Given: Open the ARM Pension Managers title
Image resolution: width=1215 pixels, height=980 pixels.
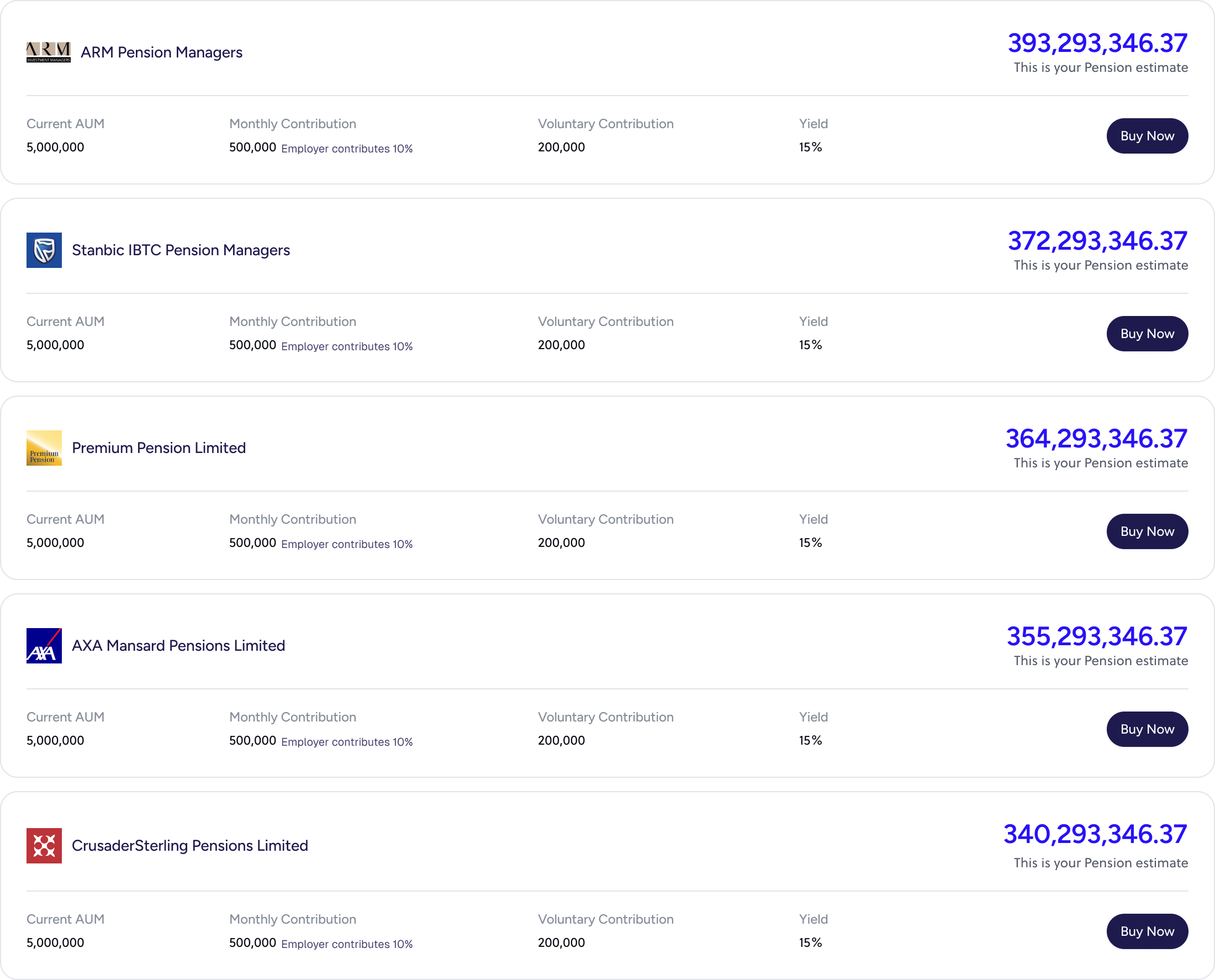Looking at the screenshot, I should tap(161, 52).
